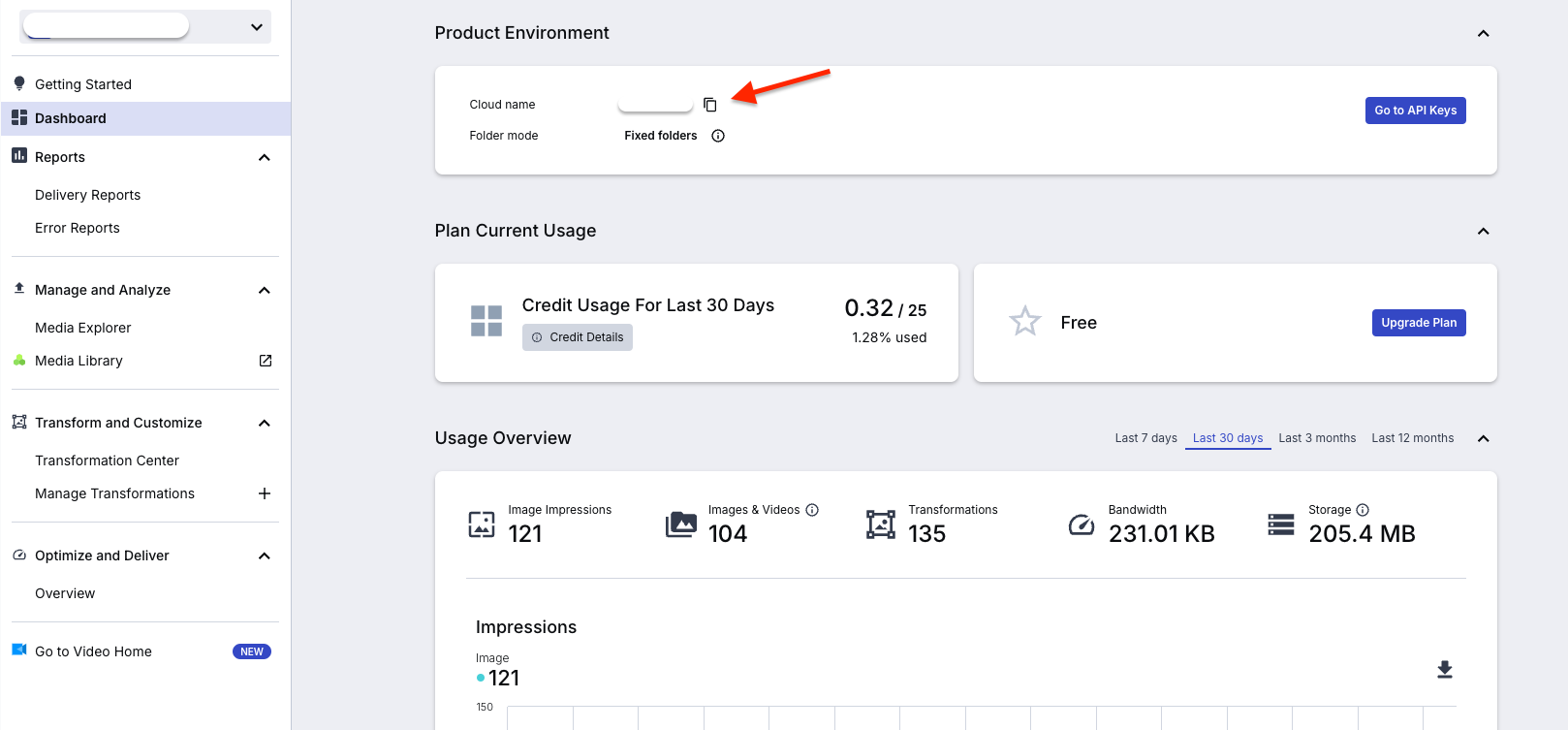Collapse the Reports sidebar section
This screenshot has height=730, width=1568.
click(x=265, y=157)
